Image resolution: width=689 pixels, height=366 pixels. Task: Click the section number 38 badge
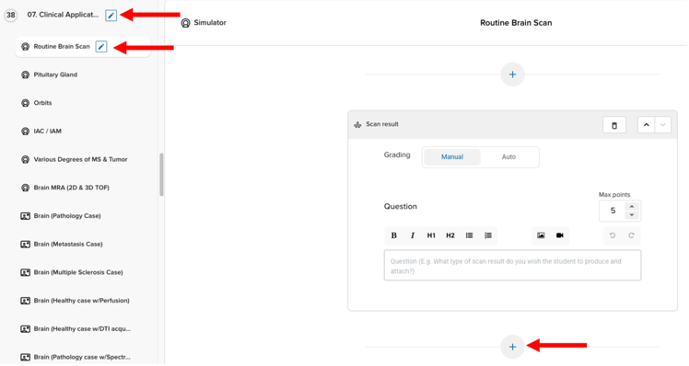tap(11, 15)
